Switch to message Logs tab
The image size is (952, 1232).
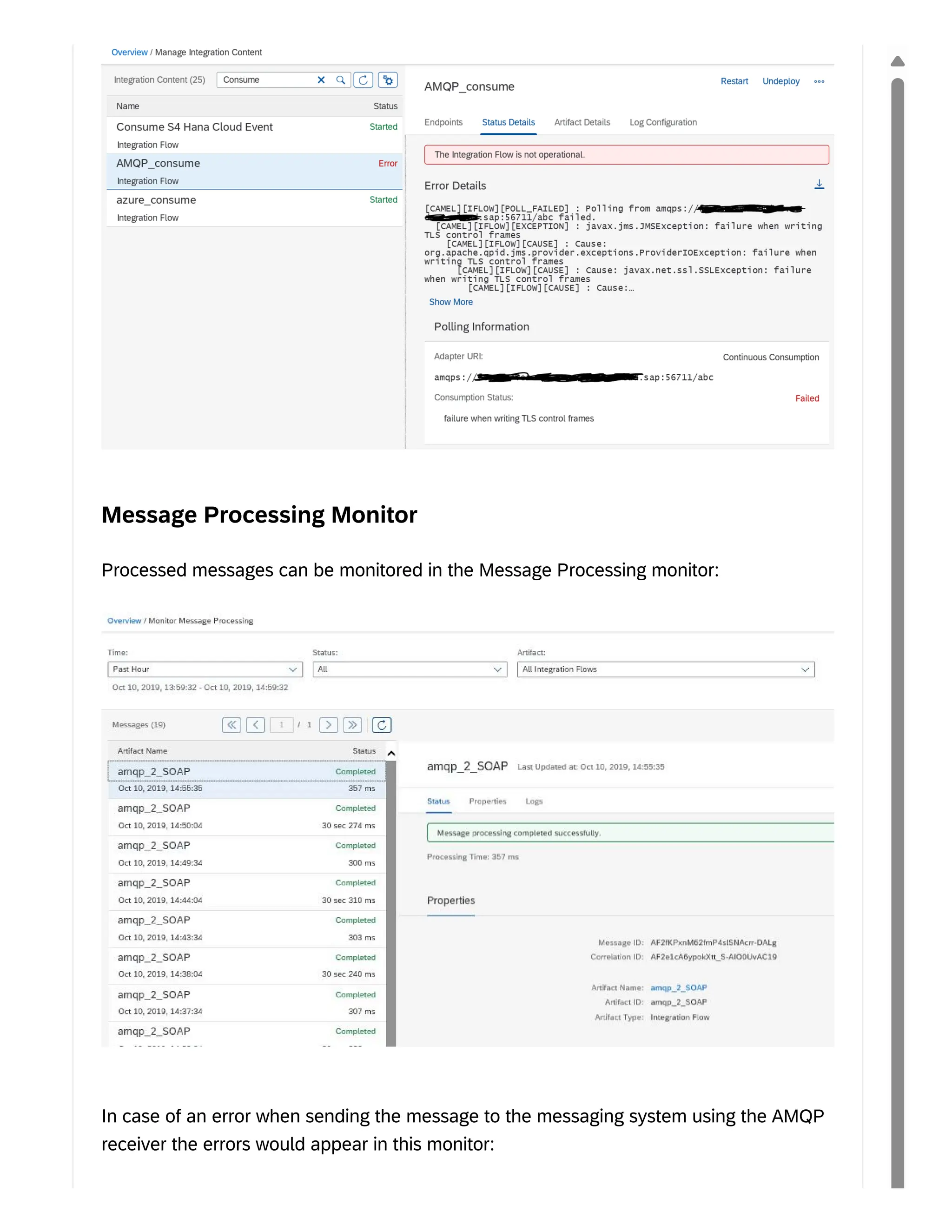(534, 801)
